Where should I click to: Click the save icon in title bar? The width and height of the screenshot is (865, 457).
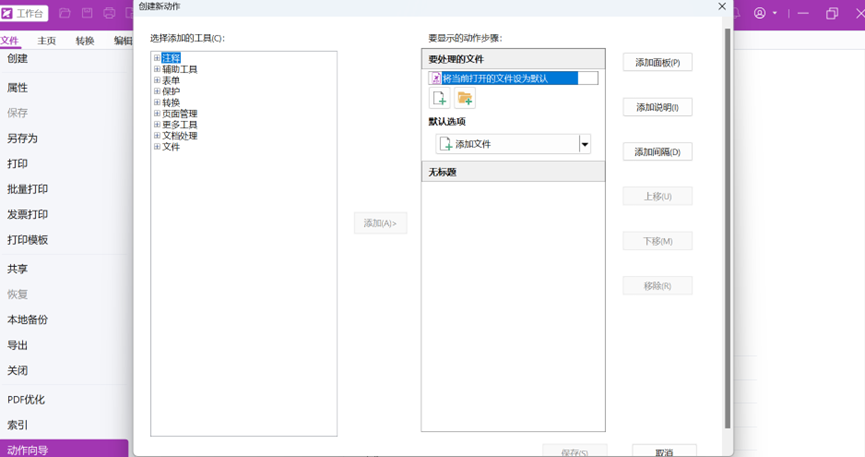(87, 13)
